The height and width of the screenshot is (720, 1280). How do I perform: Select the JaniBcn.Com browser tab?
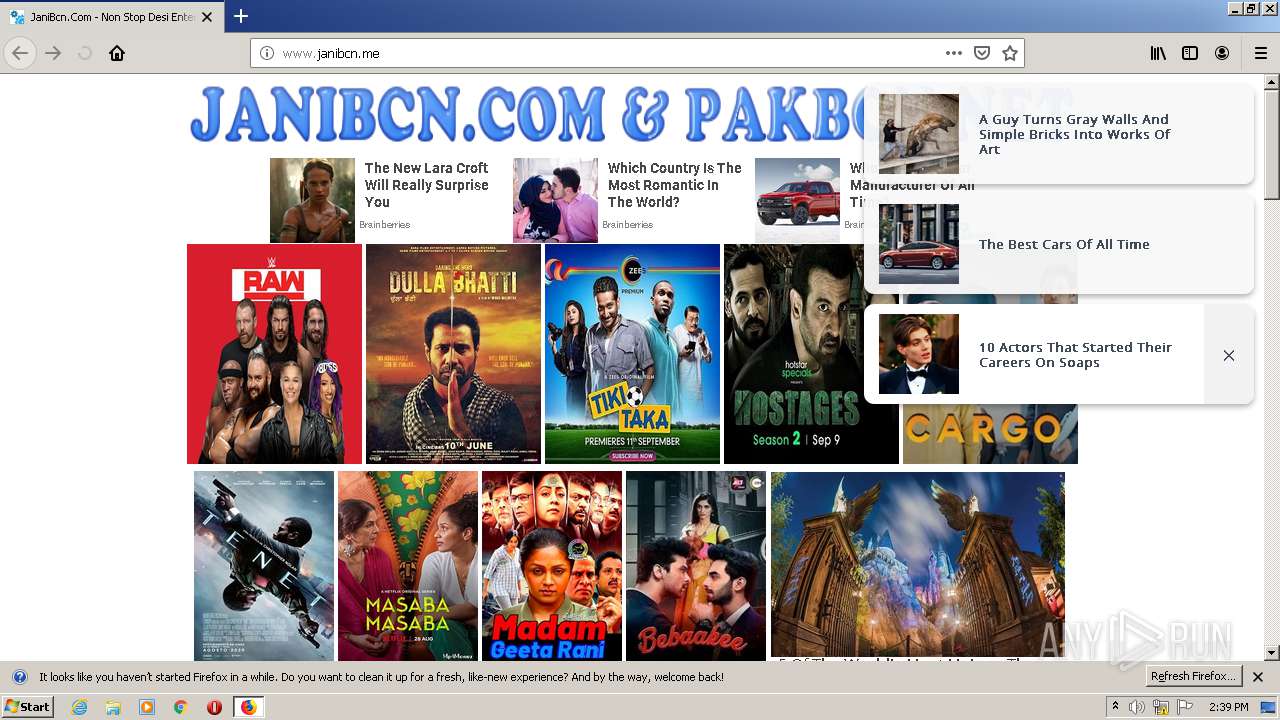pos(111,17)
